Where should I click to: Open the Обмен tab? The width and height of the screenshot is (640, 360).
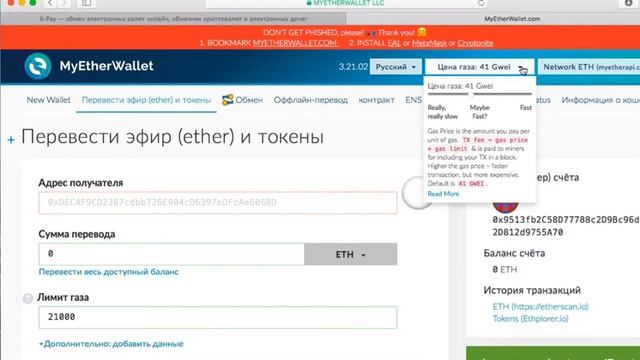(249, 100)
